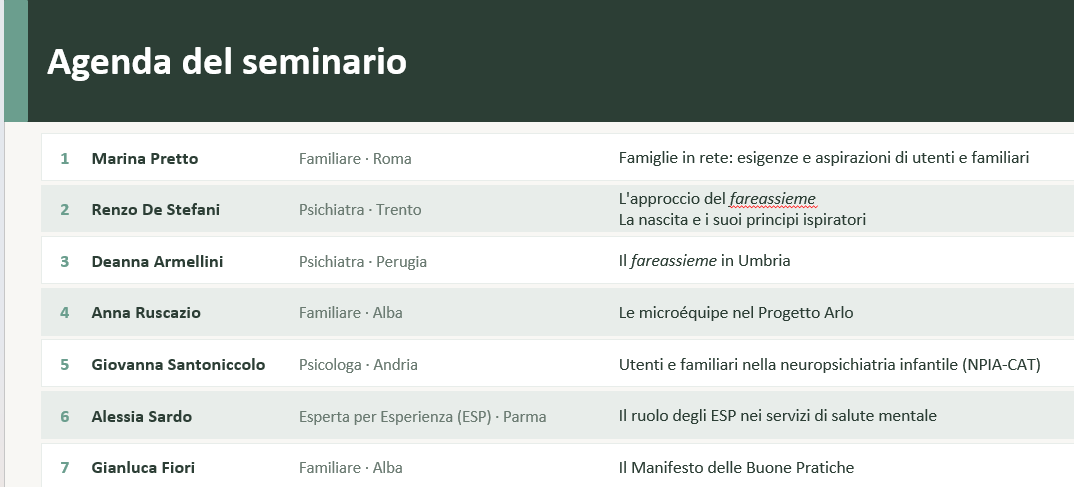This screenshot has height=487, width=1074.
Task: Click 'Le microéquipe nel Progetto Arlo' text
Action: [x=736, y=313]
